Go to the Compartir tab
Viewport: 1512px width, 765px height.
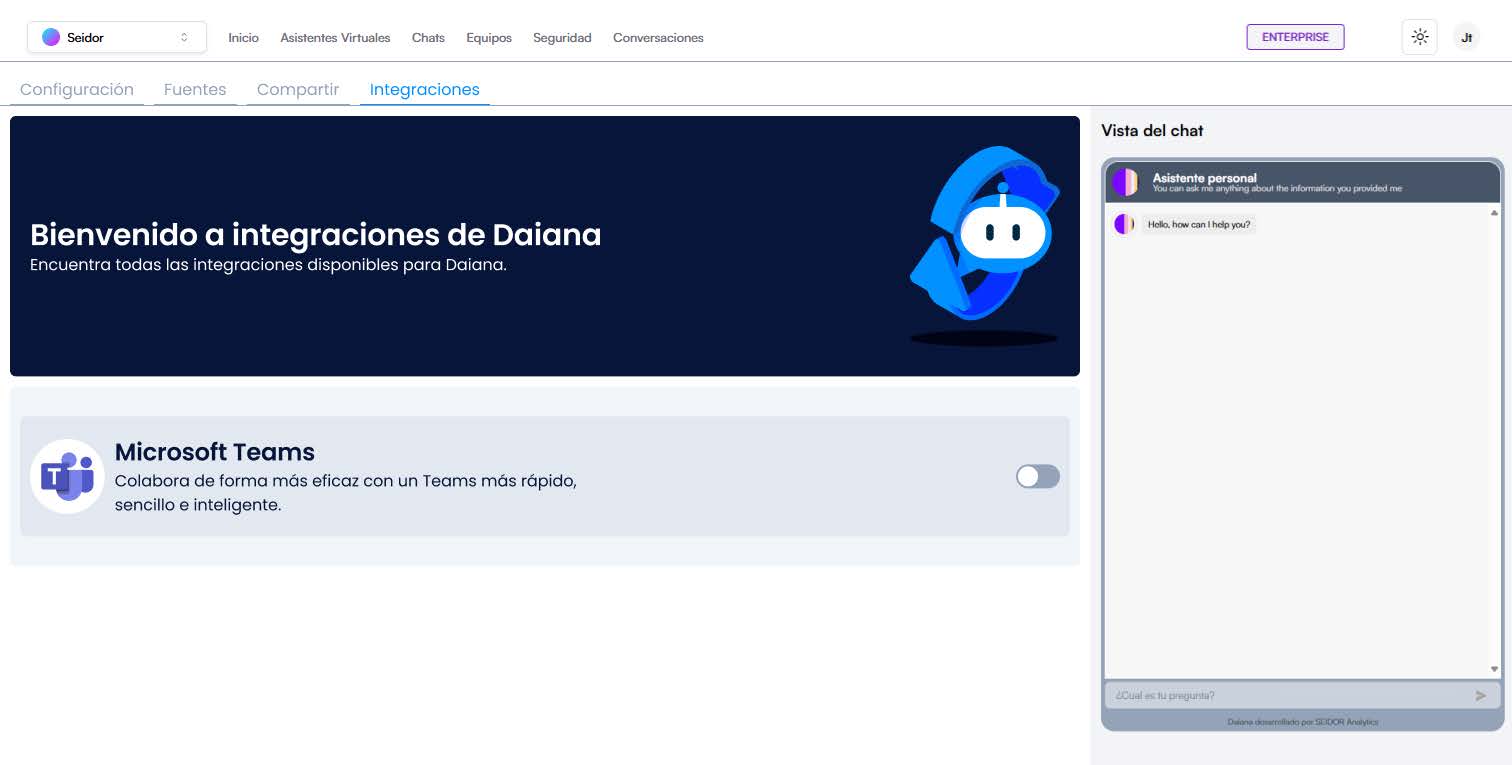coord(298,89)
